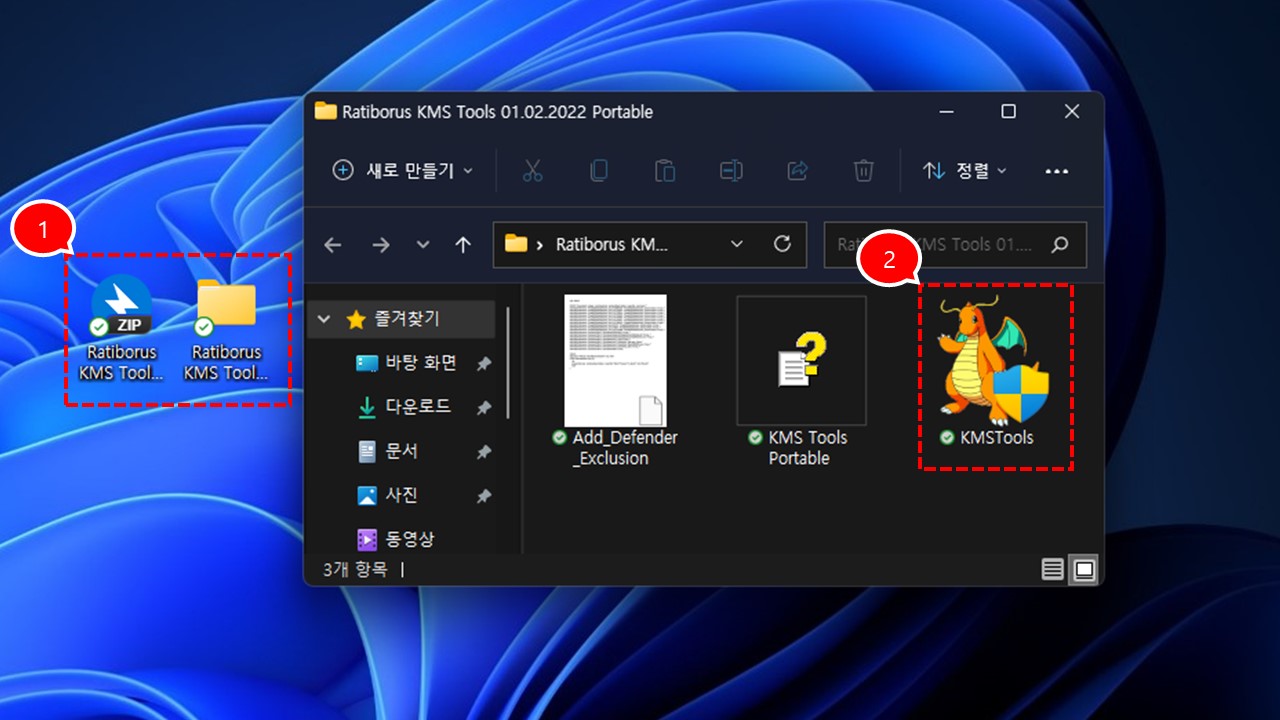Open 다운로드 in the sidebar
The height and width of the screenshot is (720, 1280).
(x=419, y=407)
